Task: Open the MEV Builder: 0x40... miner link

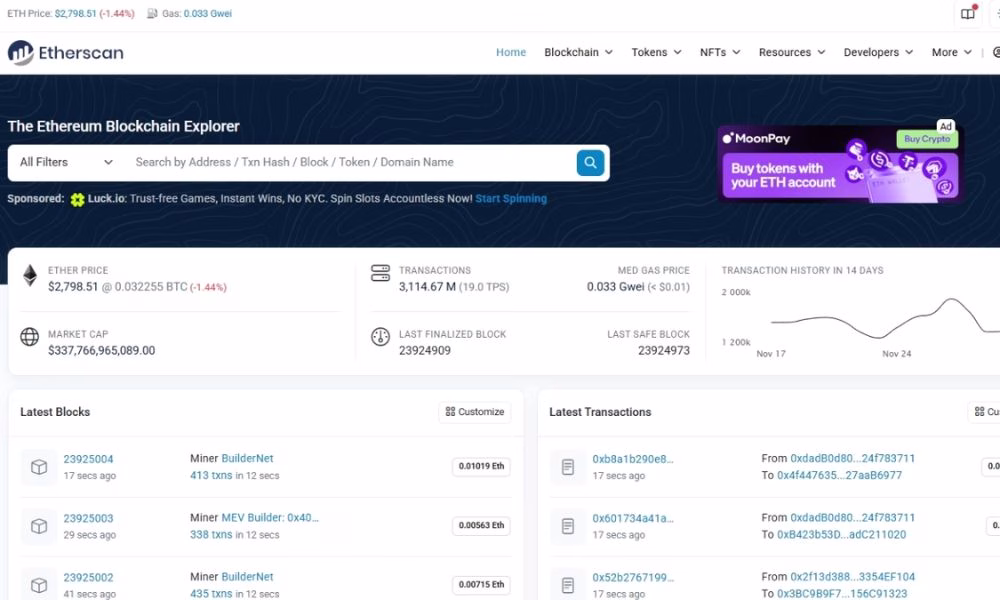Action: click(x=270, y=518)
